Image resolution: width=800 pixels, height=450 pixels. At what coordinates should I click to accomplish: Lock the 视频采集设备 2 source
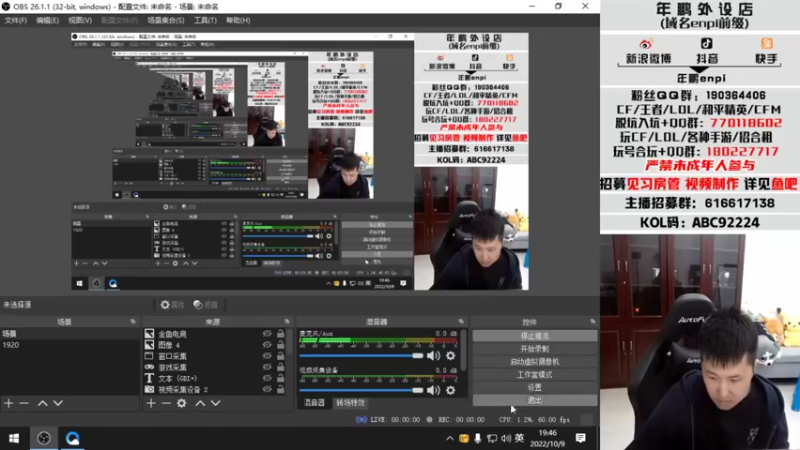[281, 389]
